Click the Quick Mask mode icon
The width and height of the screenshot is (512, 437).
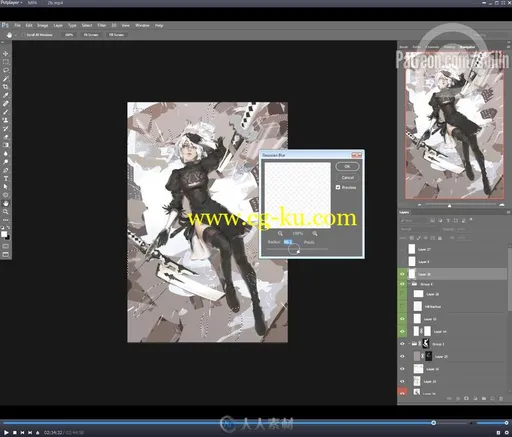[6, 246]
